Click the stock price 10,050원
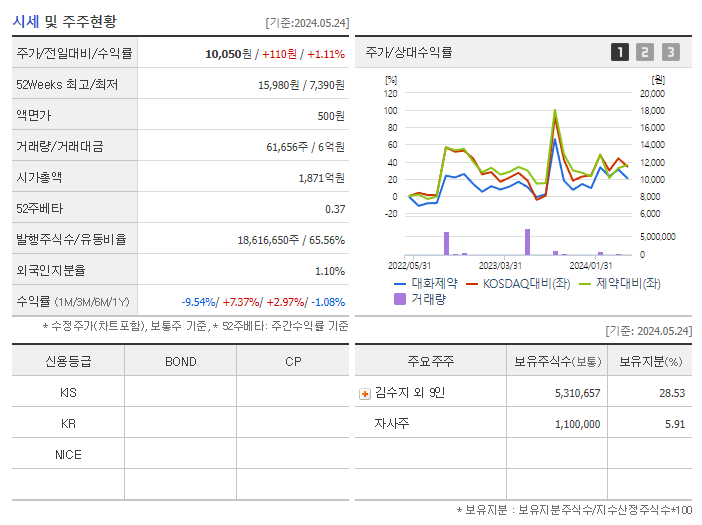The width and height of the screenshot is (702, 525). [228, 54]
